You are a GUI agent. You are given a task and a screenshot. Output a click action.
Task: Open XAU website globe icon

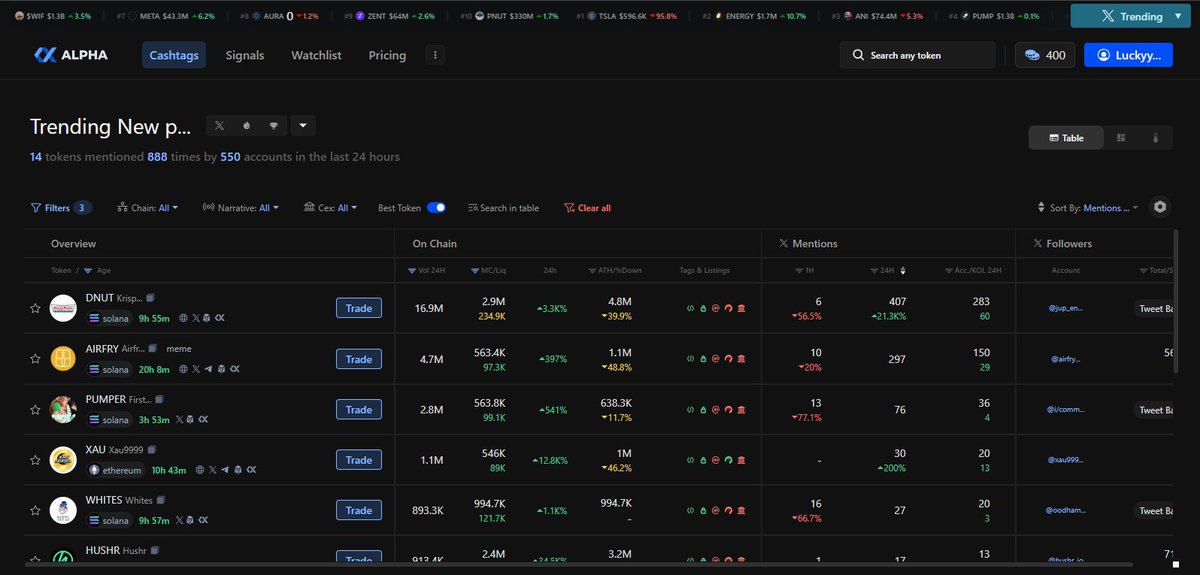point(199,470)
